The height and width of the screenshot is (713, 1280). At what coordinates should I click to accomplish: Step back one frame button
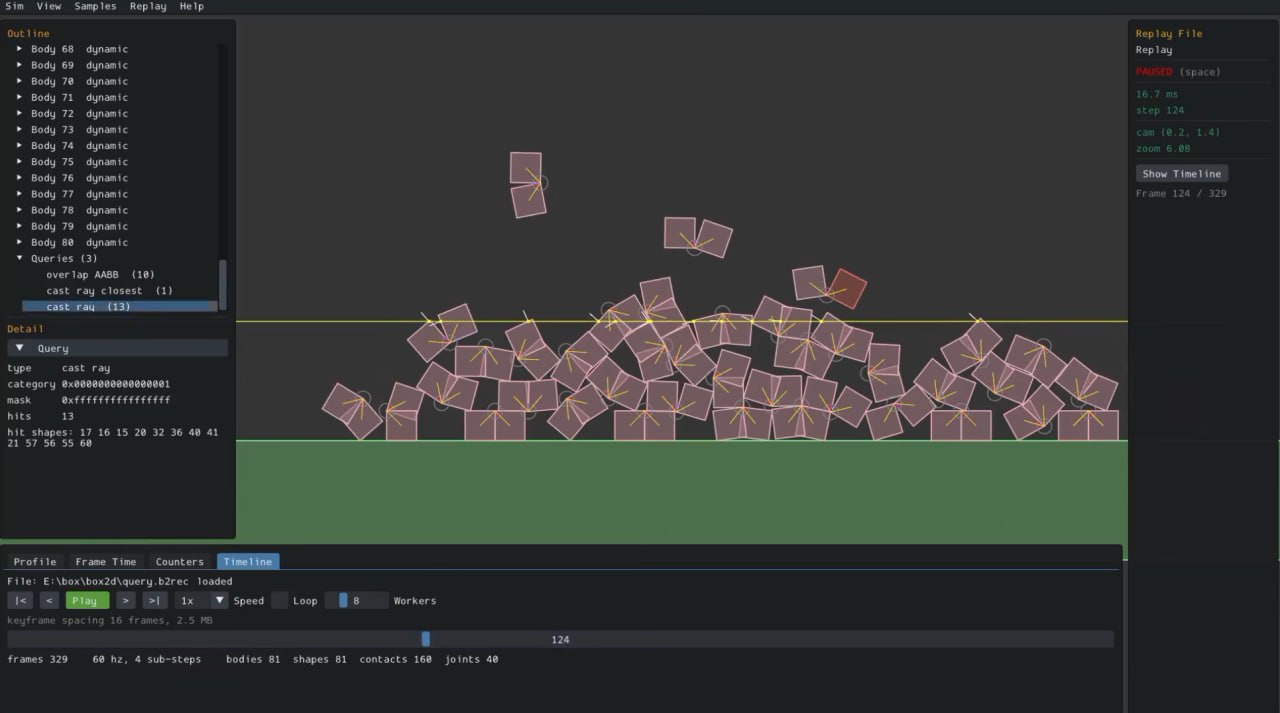[x=49, y=601]
